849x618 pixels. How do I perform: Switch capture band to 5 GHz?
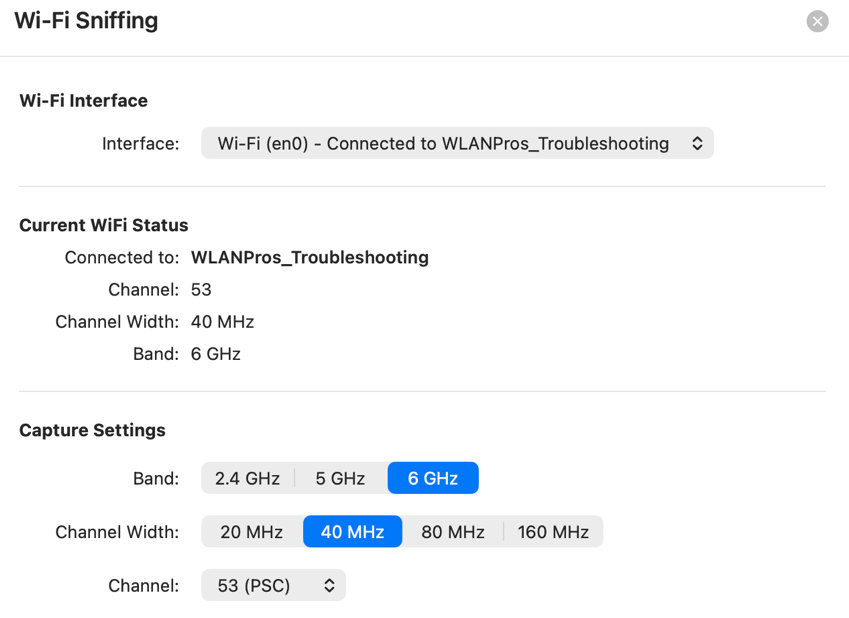340,479
